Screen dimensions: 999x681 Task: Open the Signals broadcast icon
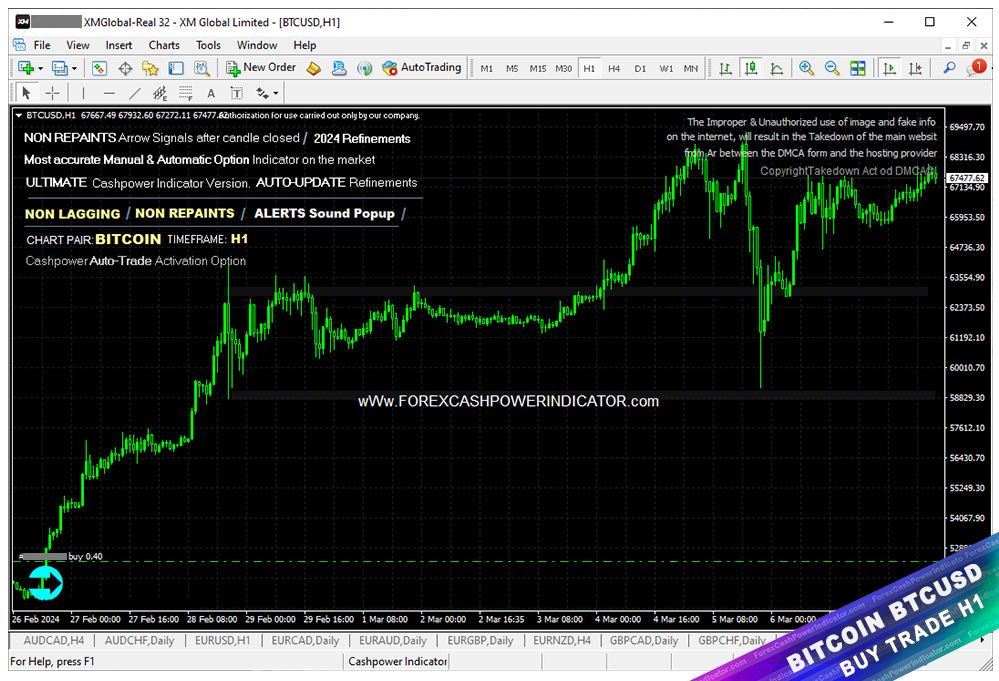364,68
